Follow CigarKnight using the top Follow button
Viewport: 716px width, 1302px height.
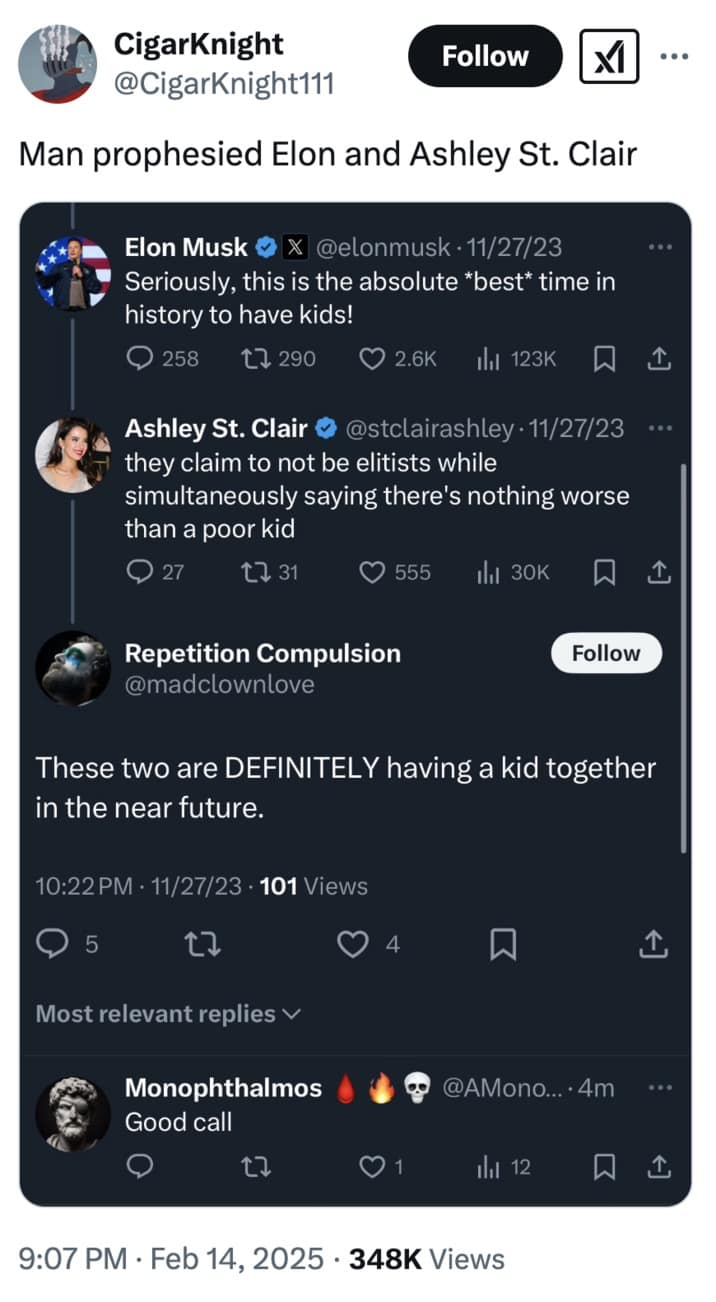coord(484,56)
